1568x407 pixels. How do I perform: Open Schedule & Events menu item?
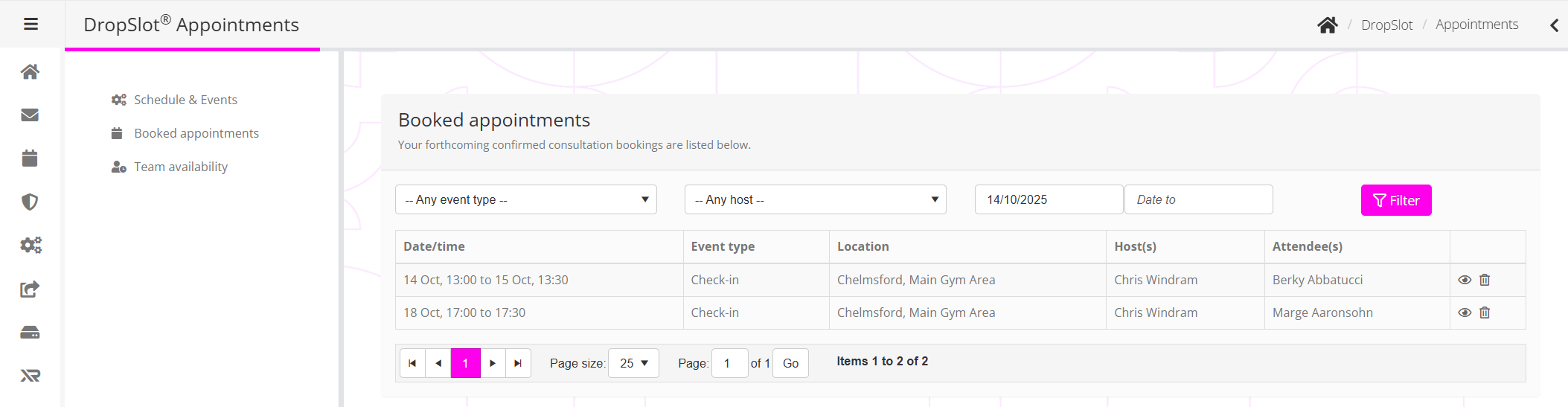[x=185, y=100]
